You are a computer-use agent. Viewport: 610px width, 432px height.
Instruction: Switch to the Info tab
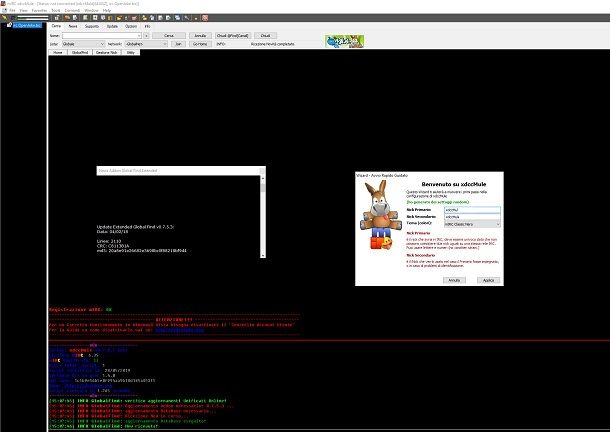[147, 26]
